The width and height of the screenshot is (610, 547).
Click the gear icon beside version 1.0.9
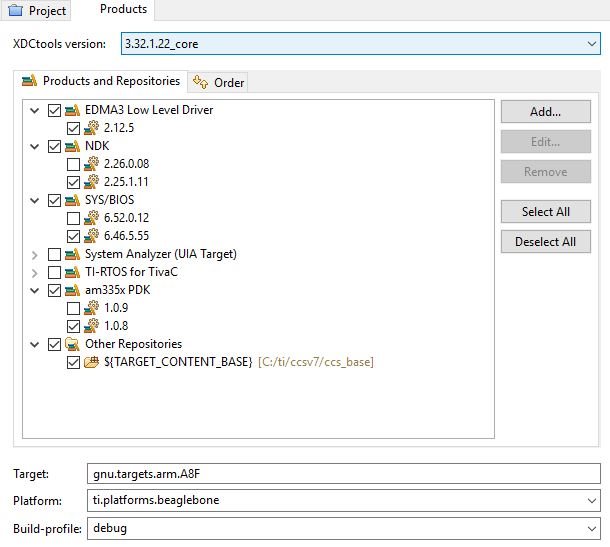click(x=91, y=308)
